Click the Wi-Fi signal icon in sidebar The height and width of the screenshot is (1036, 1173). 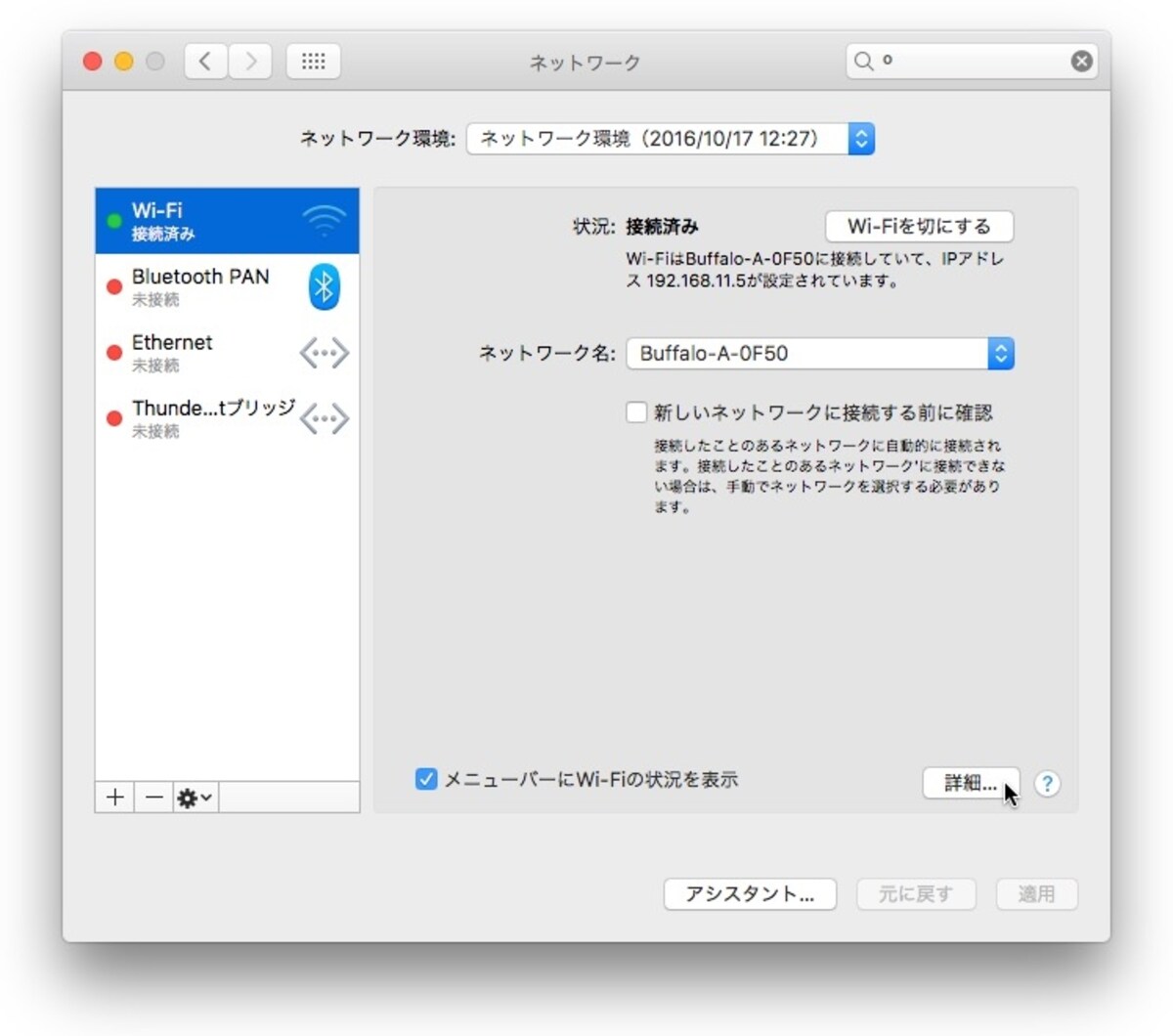324,222
